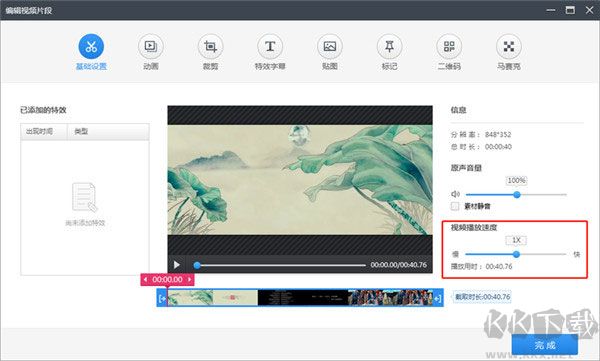Click the 视频播放速度 speed slider handle
Viewport: 600px width, 361px height.
tap(516, 254)
